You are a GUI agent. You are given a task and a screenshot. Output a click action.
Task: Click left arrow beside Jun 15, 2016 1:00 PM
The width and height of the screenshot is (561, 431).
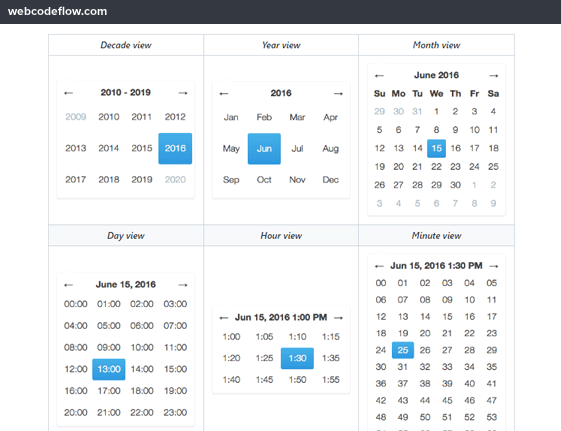224,318
